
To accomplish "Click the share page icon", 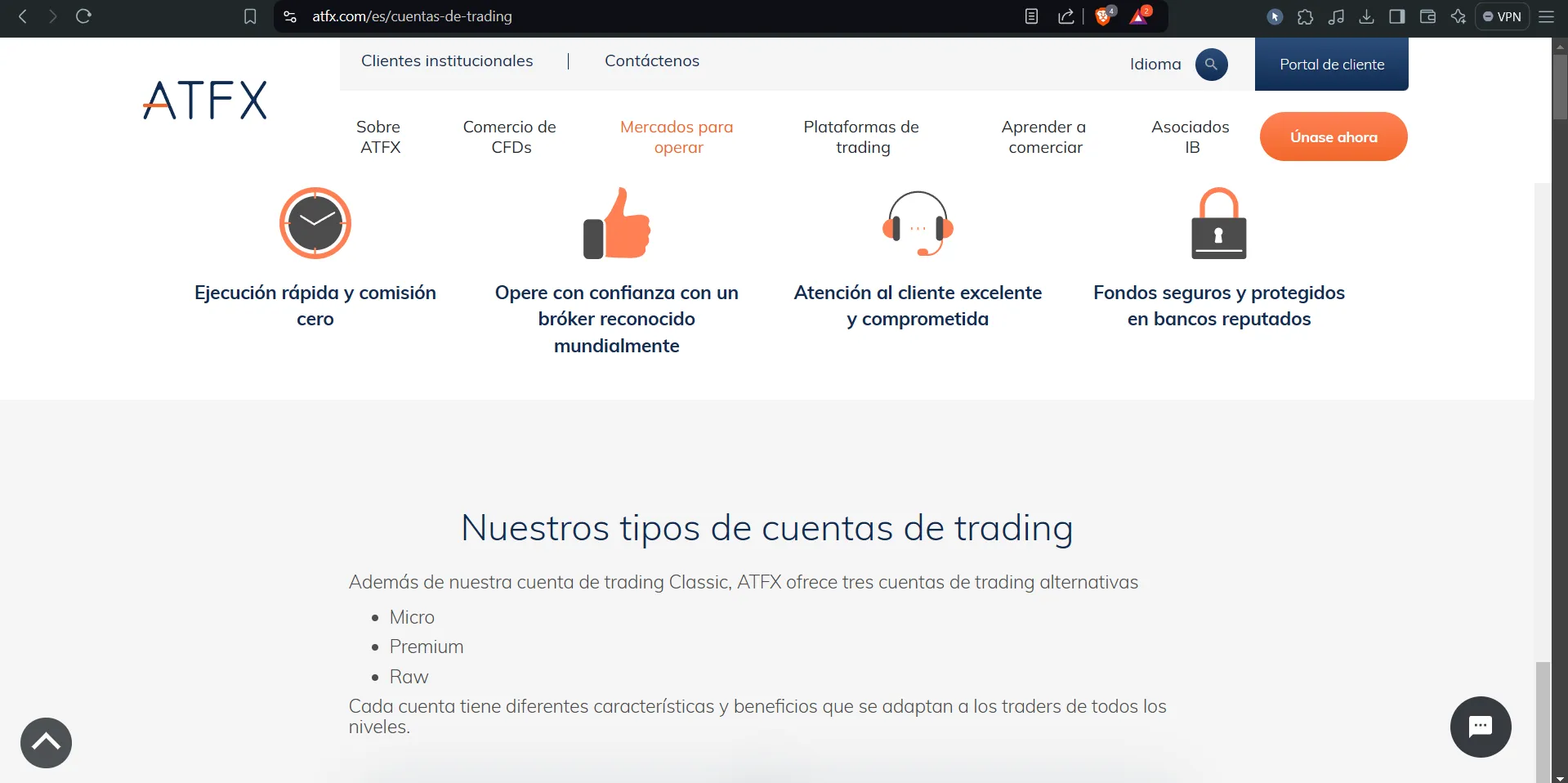I will click(1065, 16).
